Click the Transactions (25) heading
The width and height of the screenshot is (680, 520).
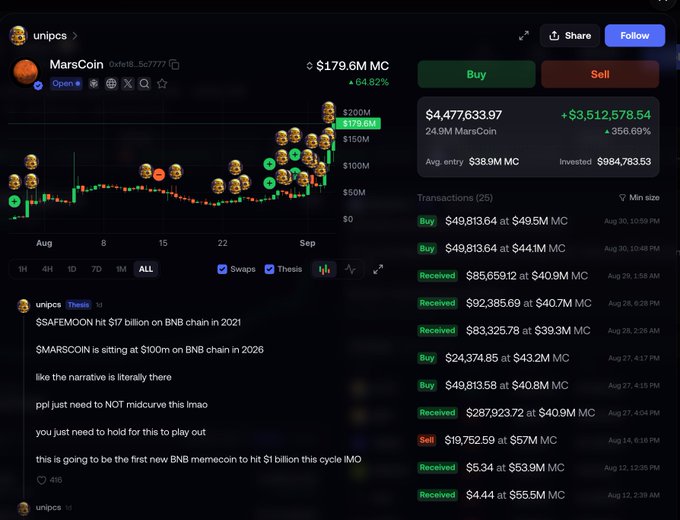[455, 198]
